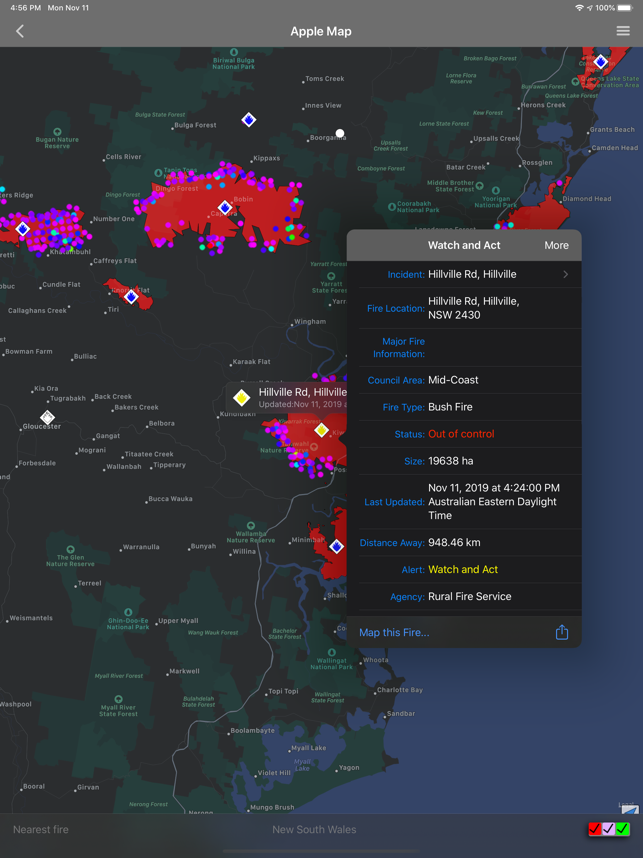643x858 pixels.
Task: Click Upper Myall label on map
Action: [x=178, y=621]
